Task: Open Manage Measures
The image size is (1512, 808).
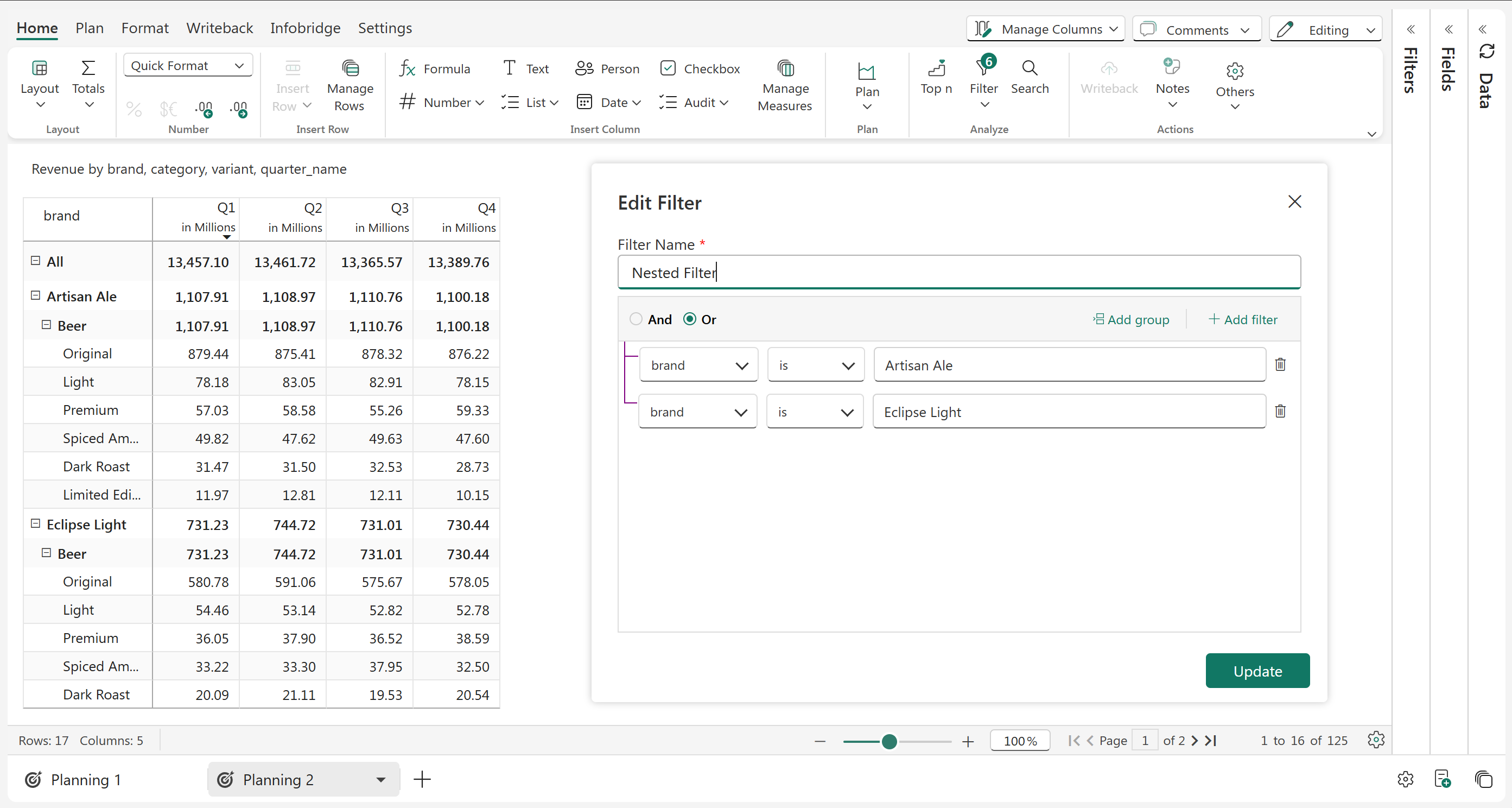Action: tap(784, 86)
